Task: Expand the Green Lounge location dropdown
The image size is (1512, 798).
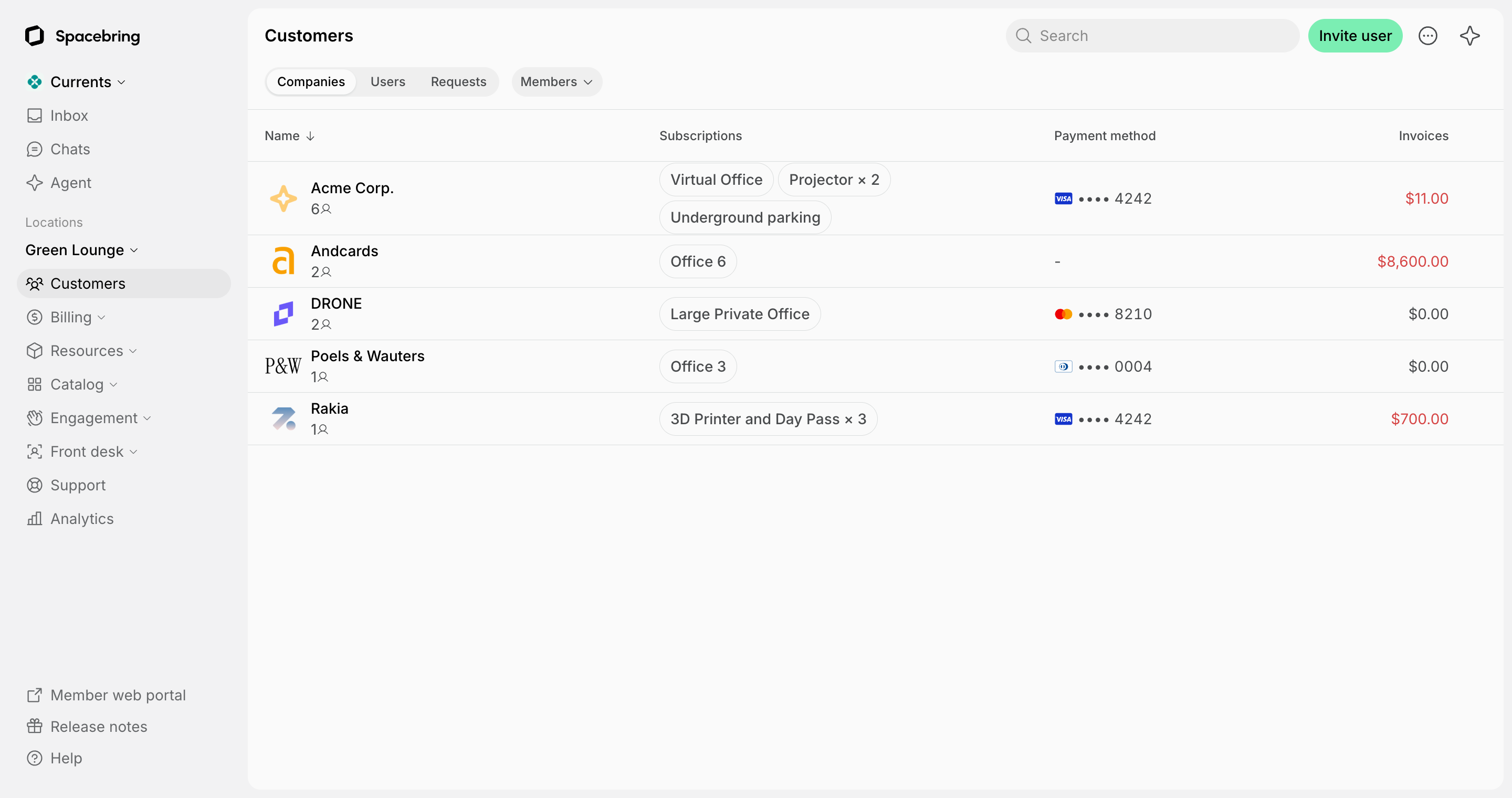Action: [x=81, y=250]
